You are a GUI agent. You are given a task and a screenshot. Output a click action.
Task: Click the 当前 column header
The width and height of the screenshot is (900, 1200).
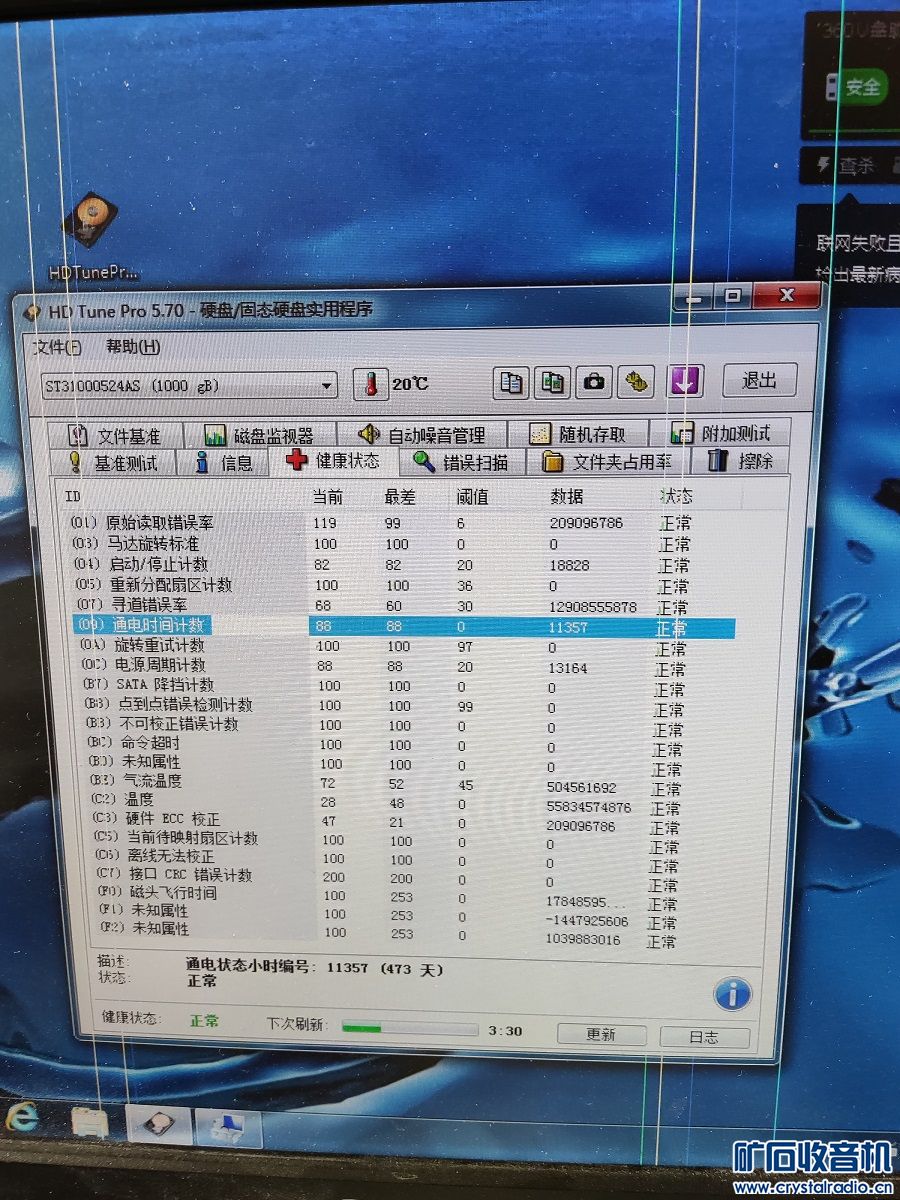point(328,496)
